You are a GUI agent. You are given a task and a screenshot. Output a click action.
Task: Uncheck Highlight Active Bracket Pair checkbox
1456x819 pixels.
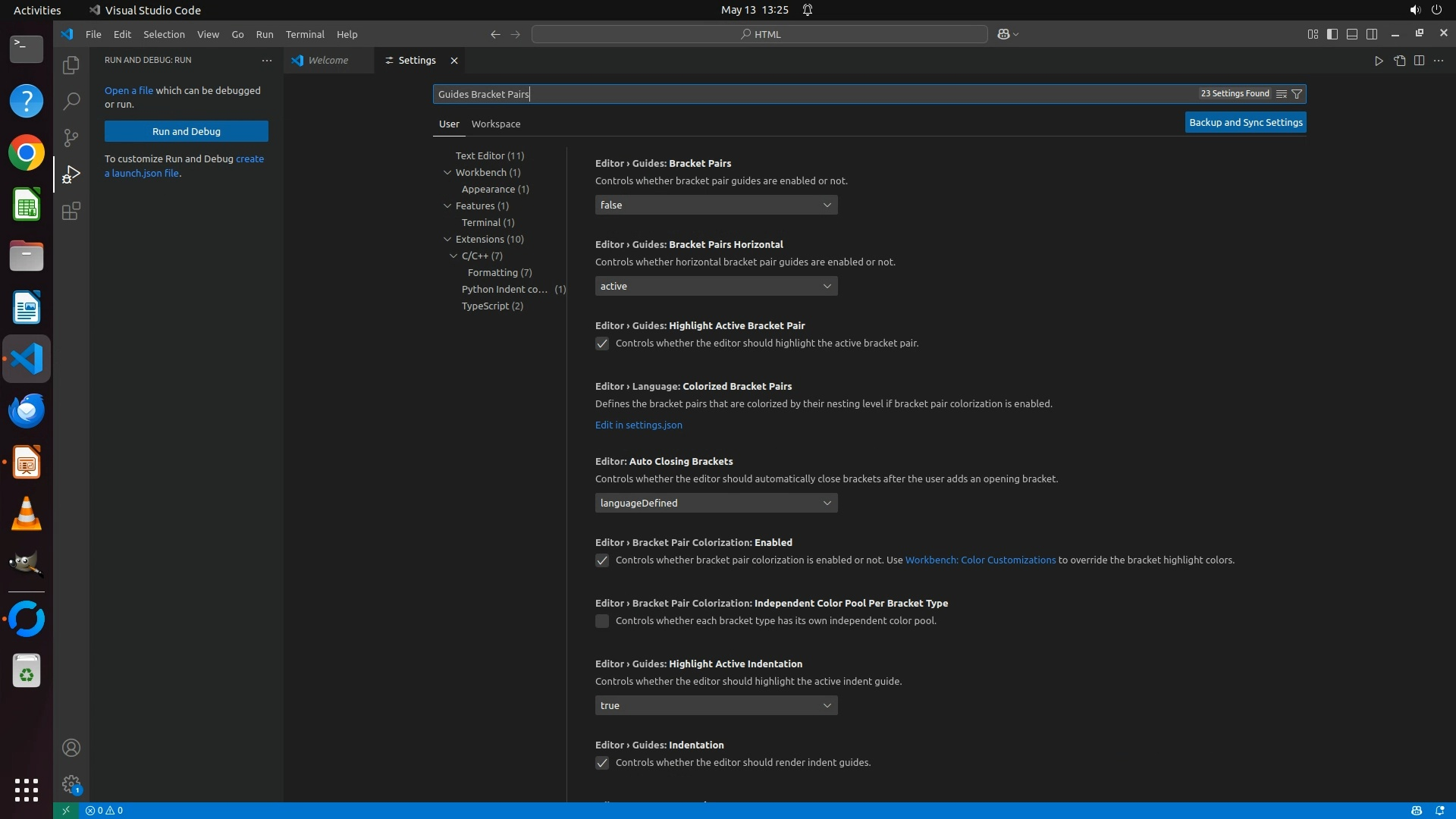point(602,344)
